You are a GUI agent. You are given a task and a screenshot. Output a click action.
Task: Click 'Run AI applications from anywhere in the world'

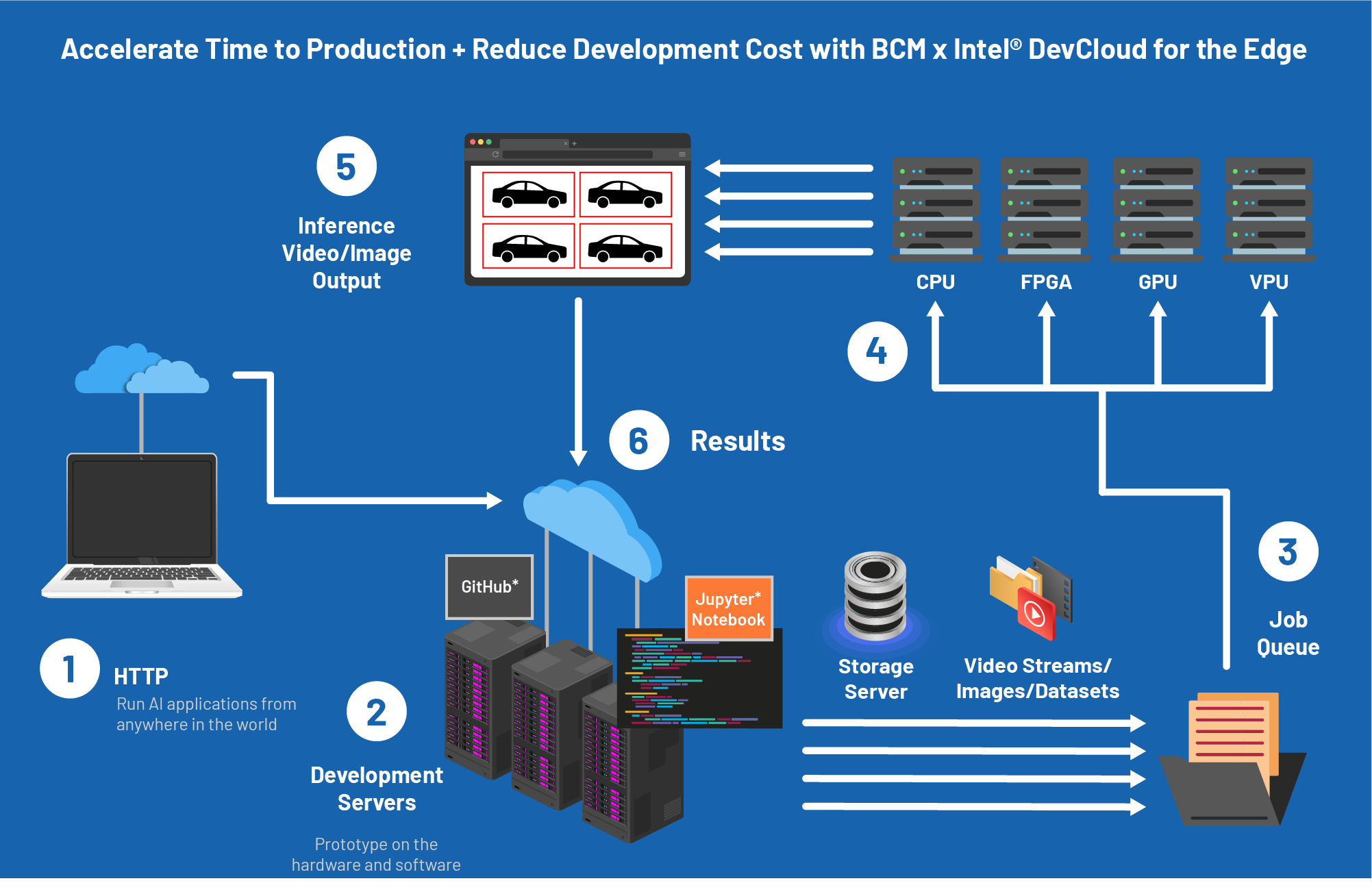click(x=205, y=714)
